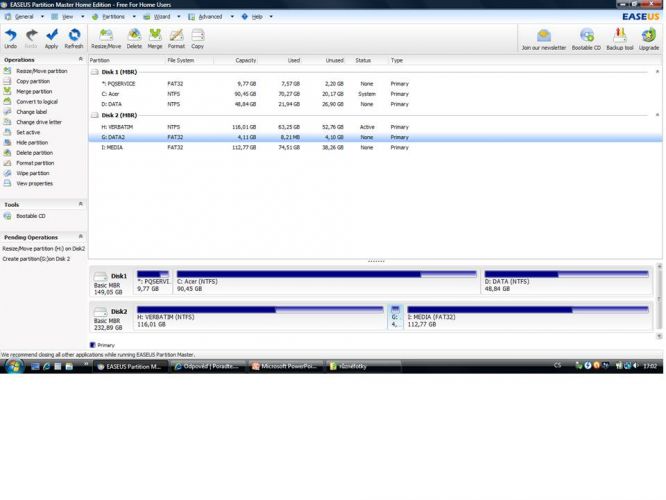This screenshot has width=666, height=500.
Task: Sort by the File System column header
Action: pos(181,60)
